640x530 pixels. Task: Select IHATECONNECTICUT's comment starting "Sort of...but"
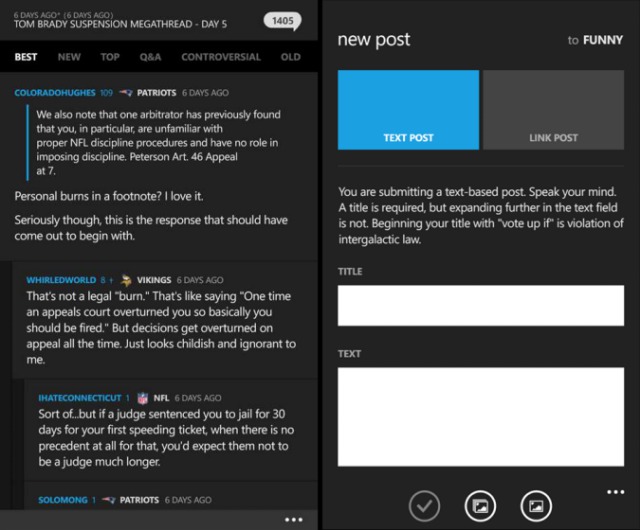(x=166, y=438)
